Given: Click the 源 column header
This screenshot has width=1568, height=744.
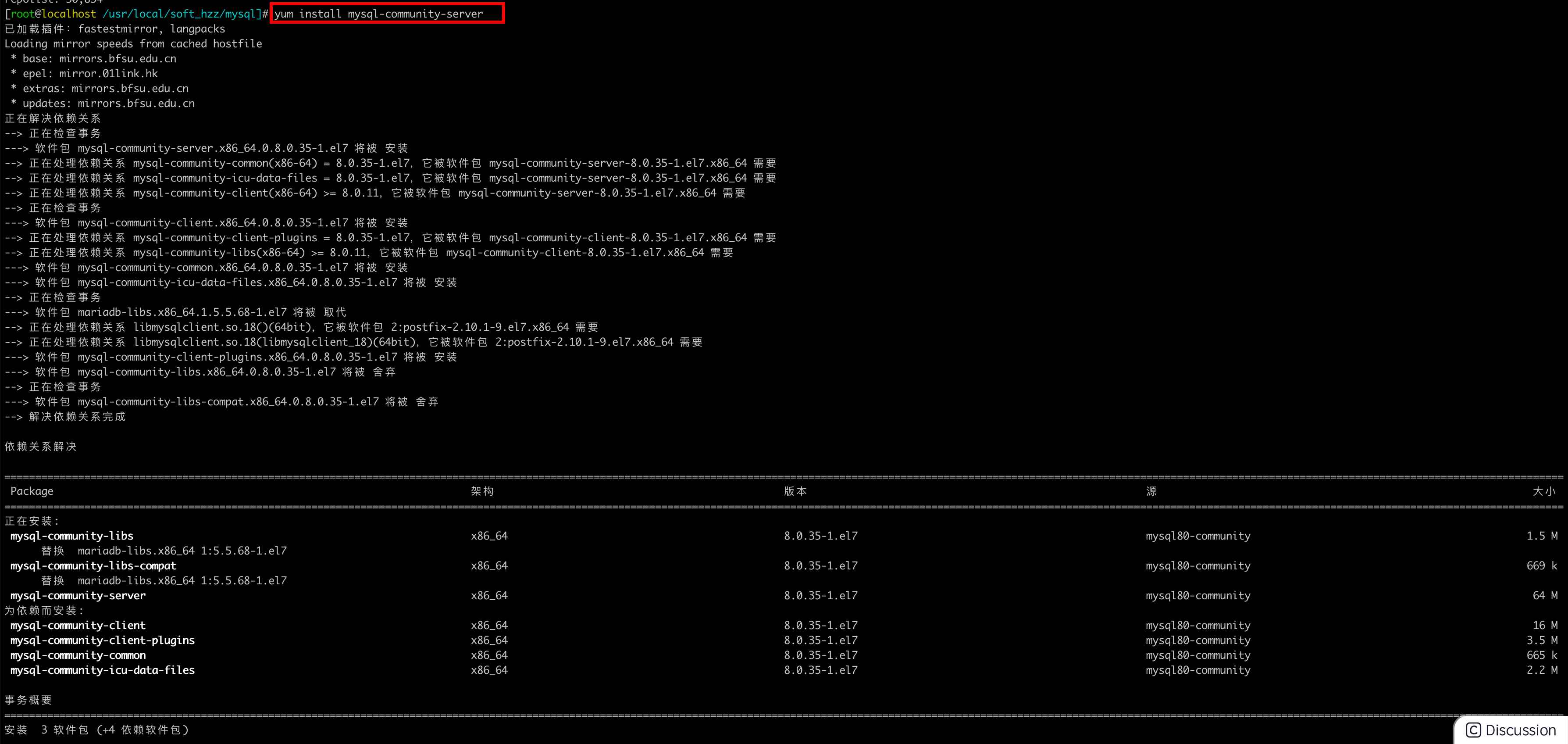Looking at the screenshot, I should click(x=1151, y=491).
